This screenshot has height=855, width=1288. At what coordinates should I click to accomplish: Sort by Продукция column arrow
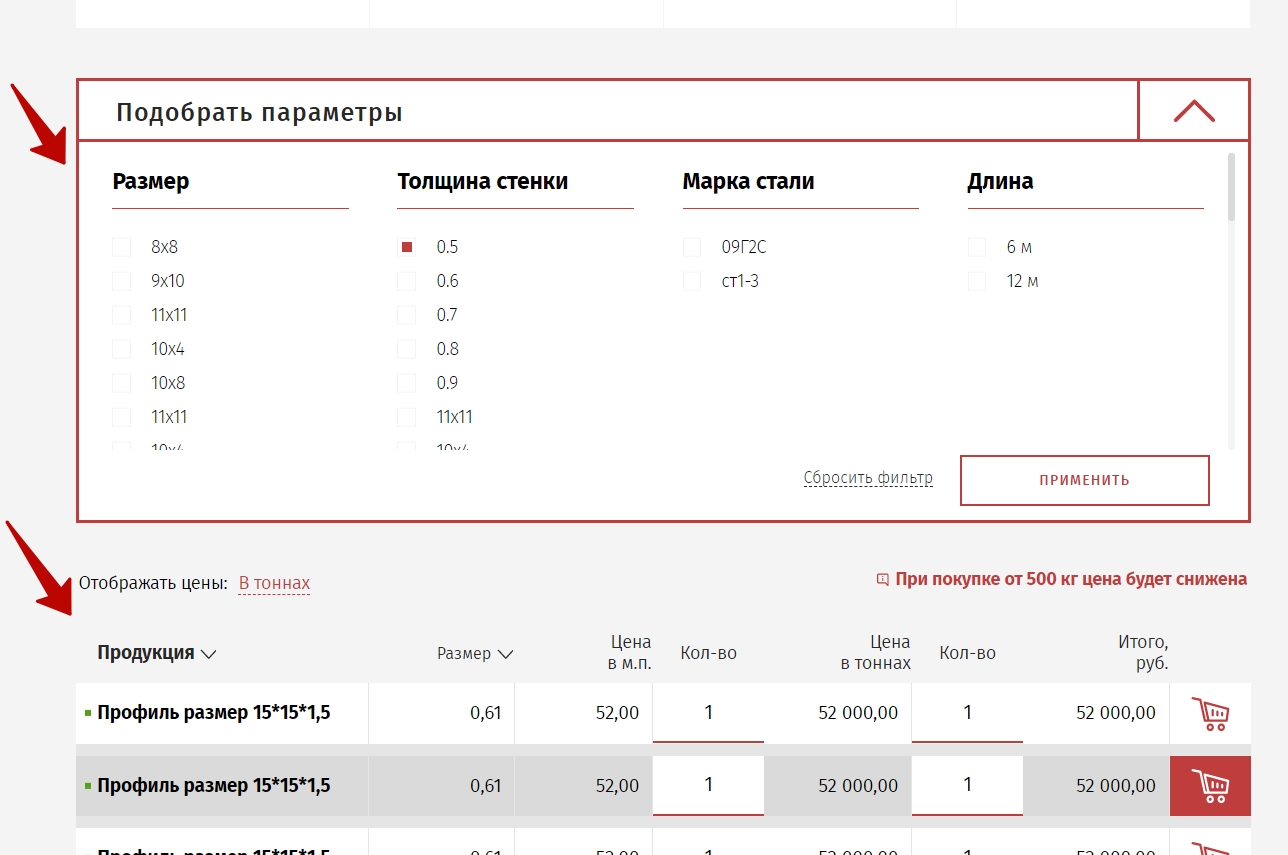208,654
